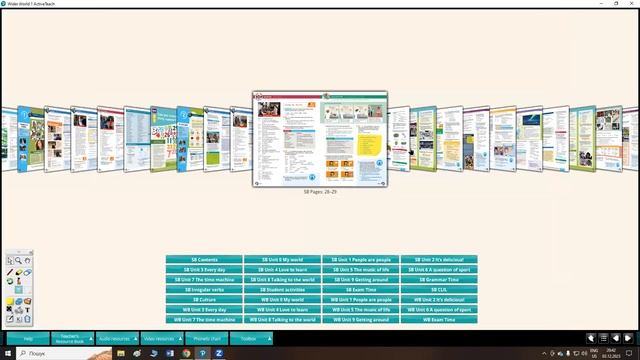This screenshot has height=360, width=640.
Task: Click the notepad edit tool icon
Action: [x=10, y=319]
